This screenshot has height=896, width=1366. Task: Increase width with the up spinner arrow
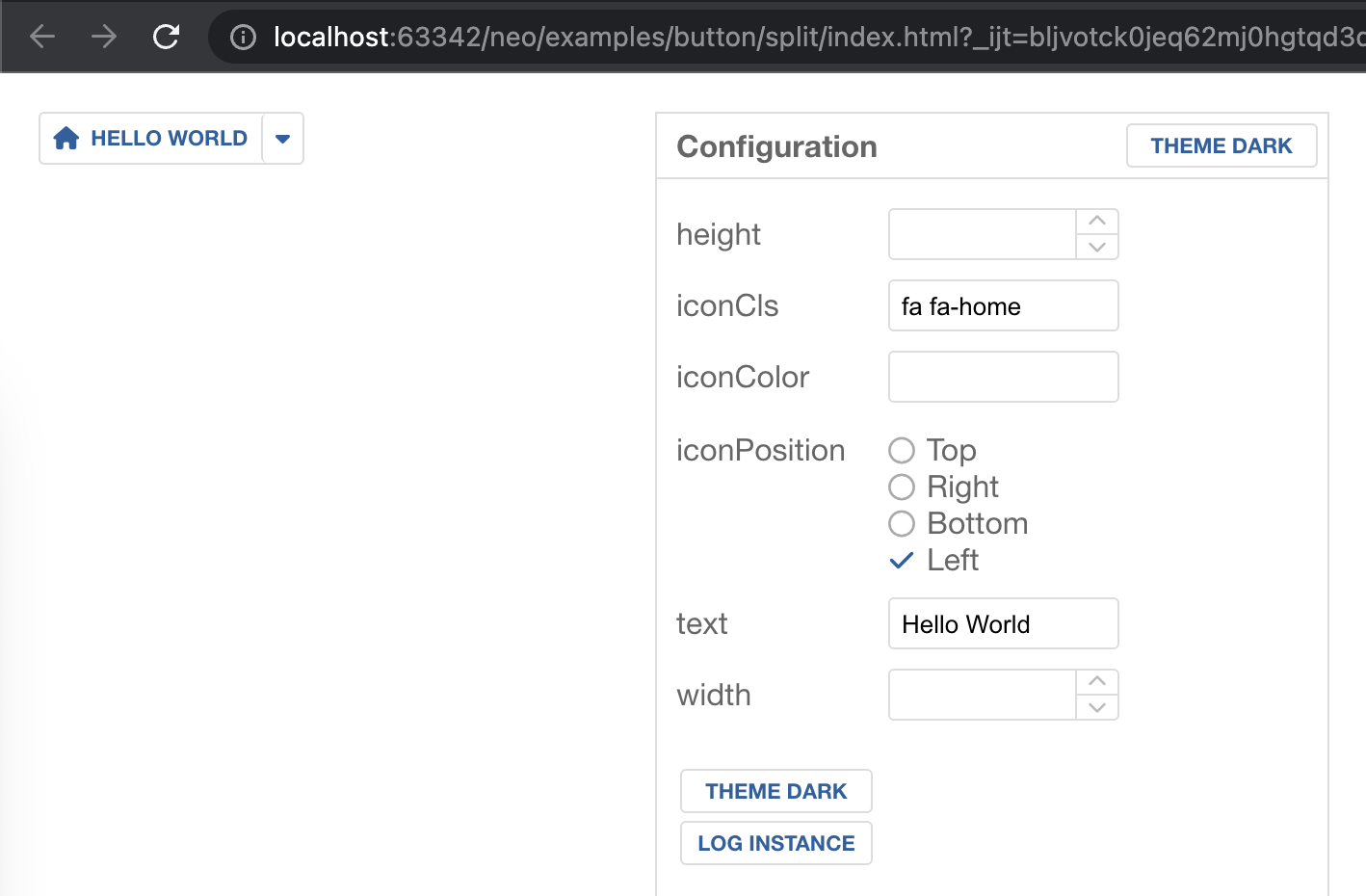1097,682
